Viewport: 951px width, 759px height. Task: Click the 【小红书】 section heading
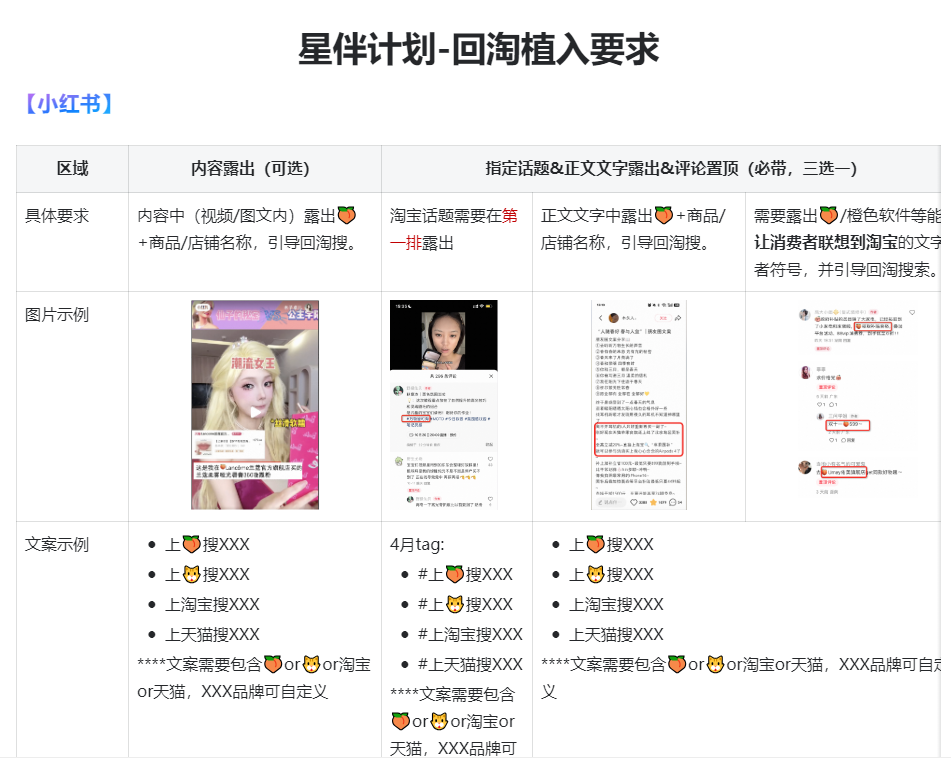[67, 103]
